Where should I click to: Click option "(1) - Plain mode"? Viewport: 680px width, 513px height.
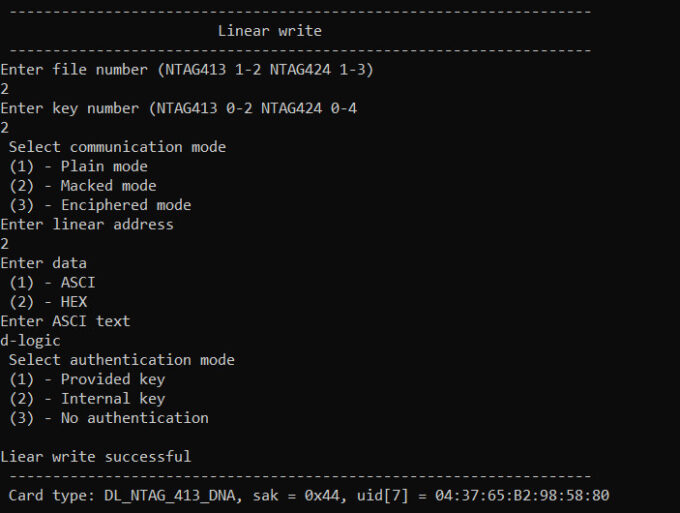point(78,167)
